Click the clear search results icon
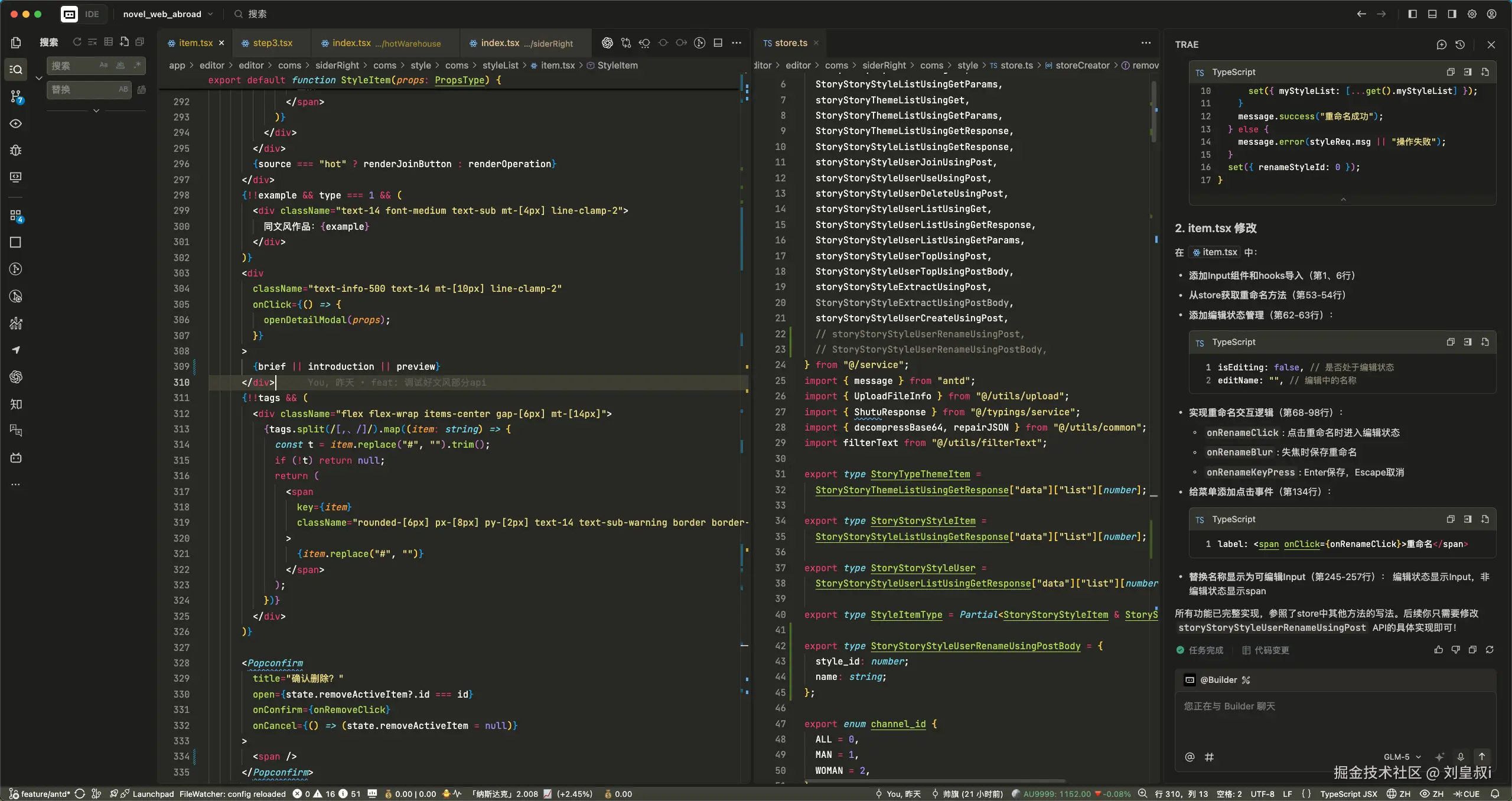The image size is (1512, 801). (93, 42)
